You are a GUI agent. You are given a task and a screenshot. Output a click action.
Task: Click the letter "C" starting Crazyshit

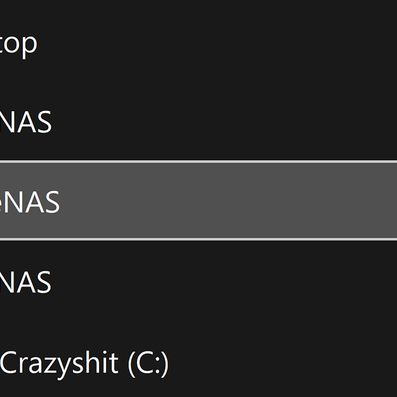[x=10, y=362]
